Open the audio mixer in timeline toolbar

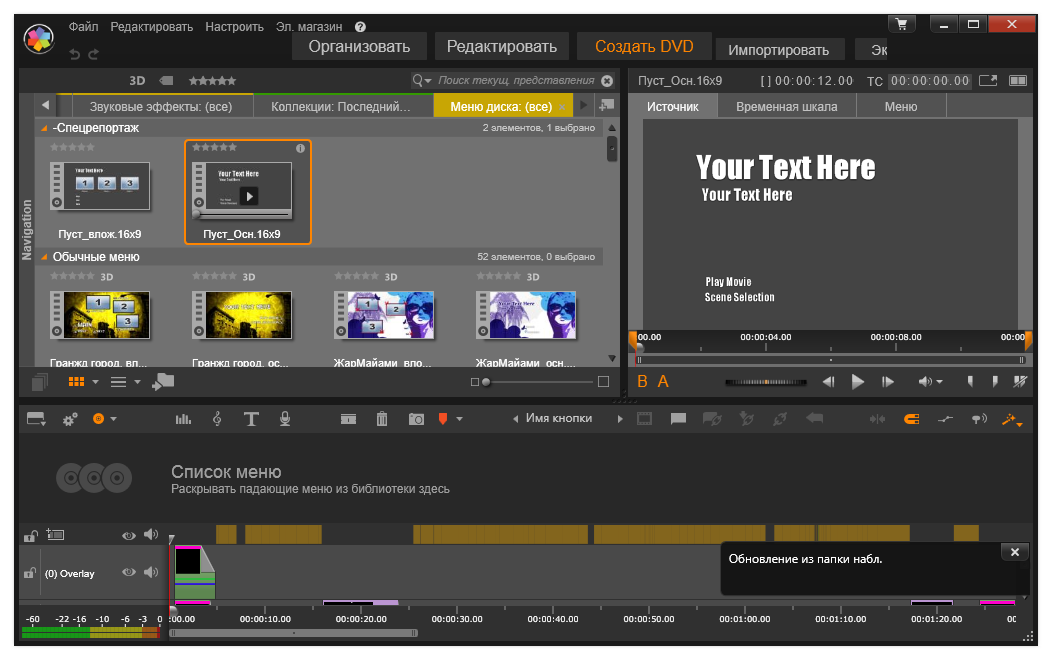coord(183,419)
